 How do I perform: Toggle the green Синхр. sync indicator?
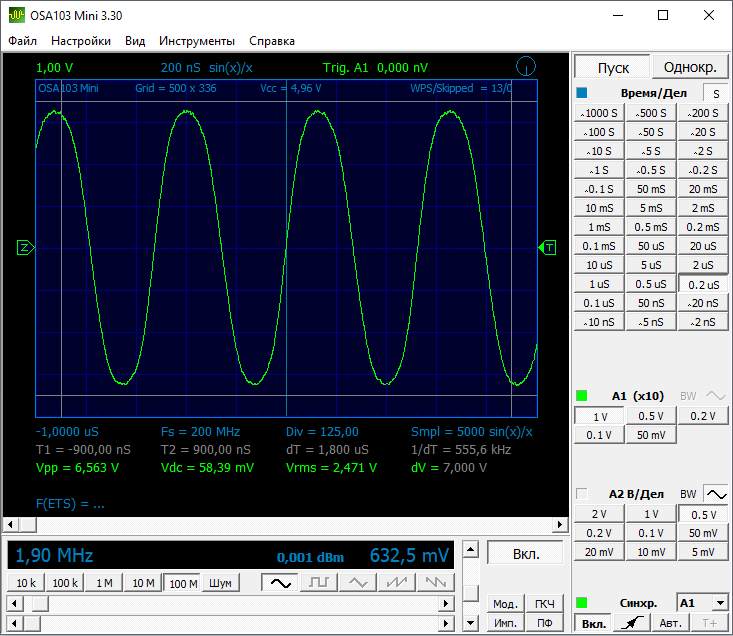point(582,603)
